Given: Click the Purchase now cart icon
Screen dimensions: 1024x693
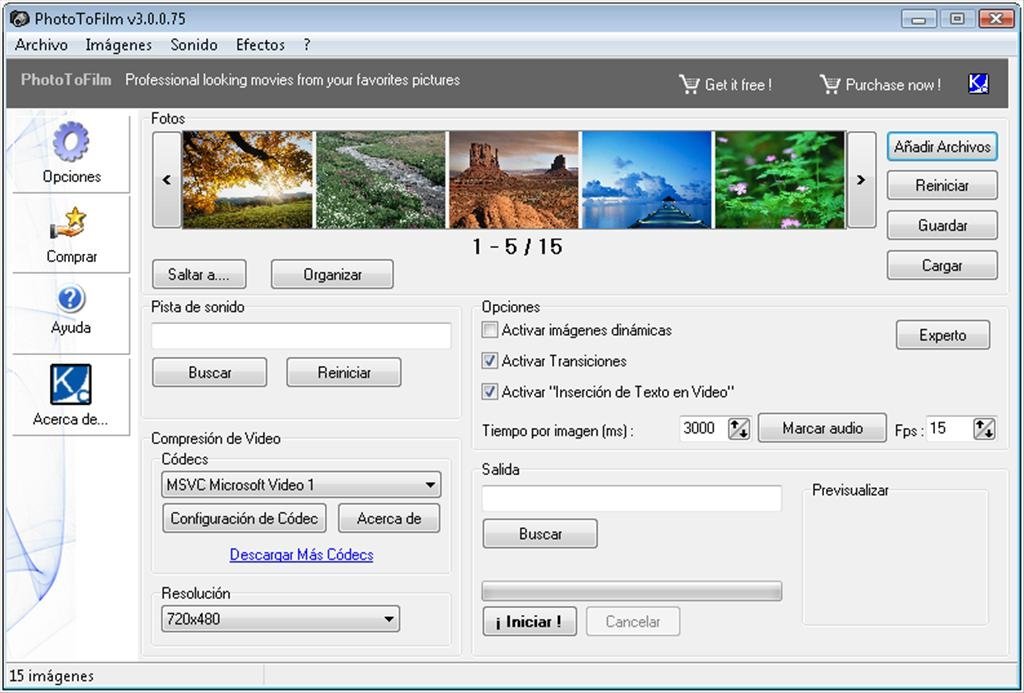Looking at the screenshot, I should pos(829,85).
